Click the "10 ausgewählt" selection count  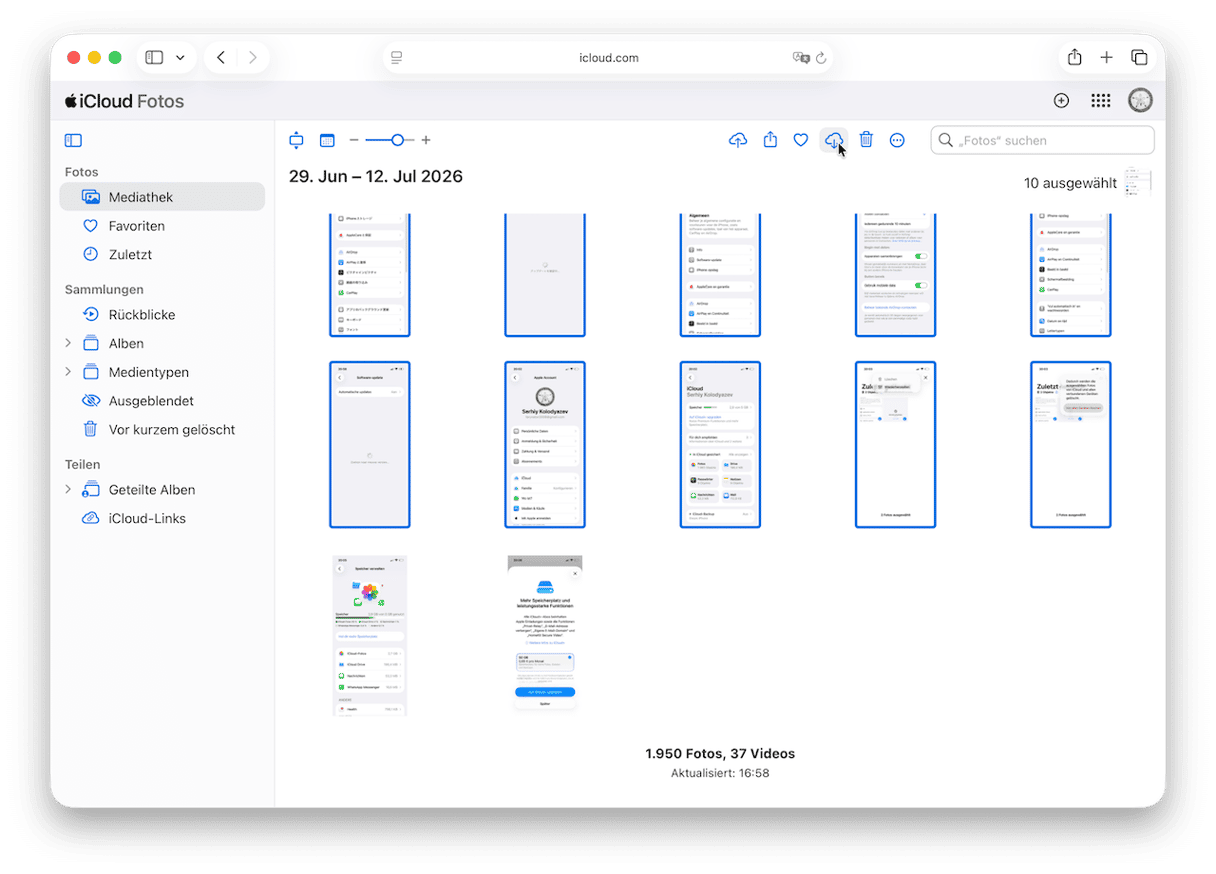[x=1070, y=183]
